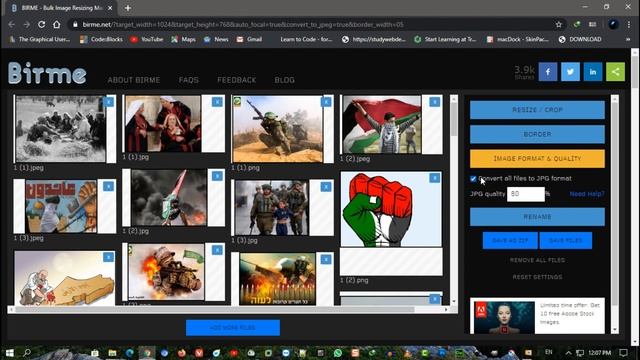
Task: Open the FAQs page
Action: [189, 80]
